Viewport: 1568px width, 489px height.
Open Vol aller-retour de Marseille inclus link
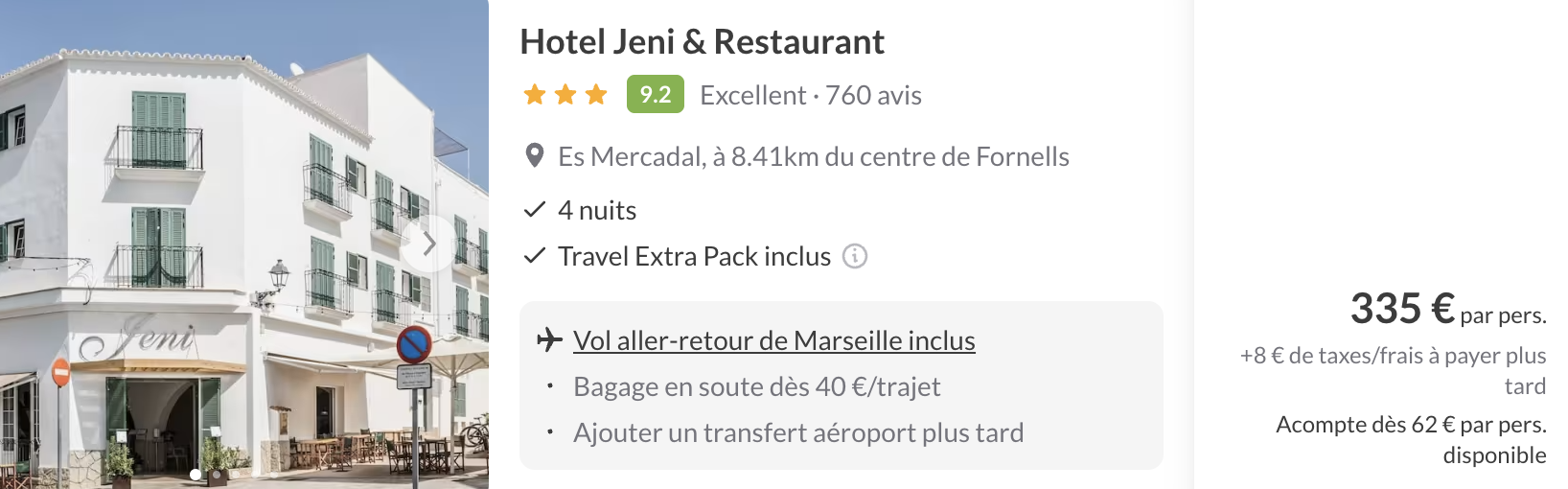point(774,340)
